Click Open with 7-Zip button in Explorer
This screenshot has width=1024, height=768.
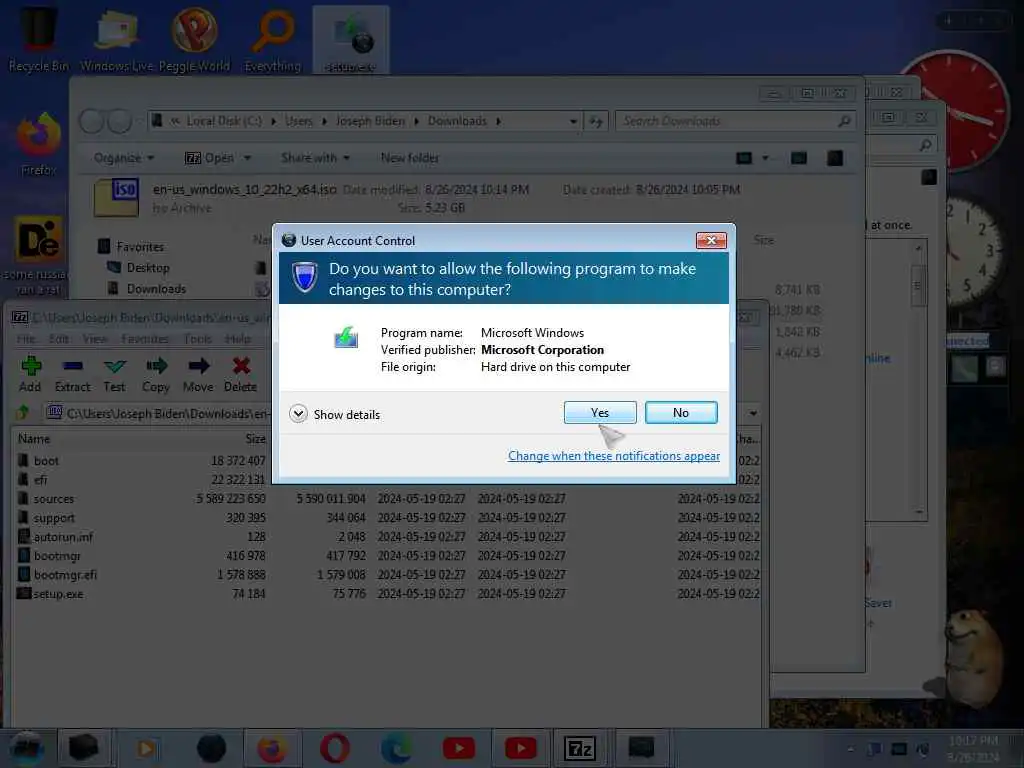coord(210,158)
